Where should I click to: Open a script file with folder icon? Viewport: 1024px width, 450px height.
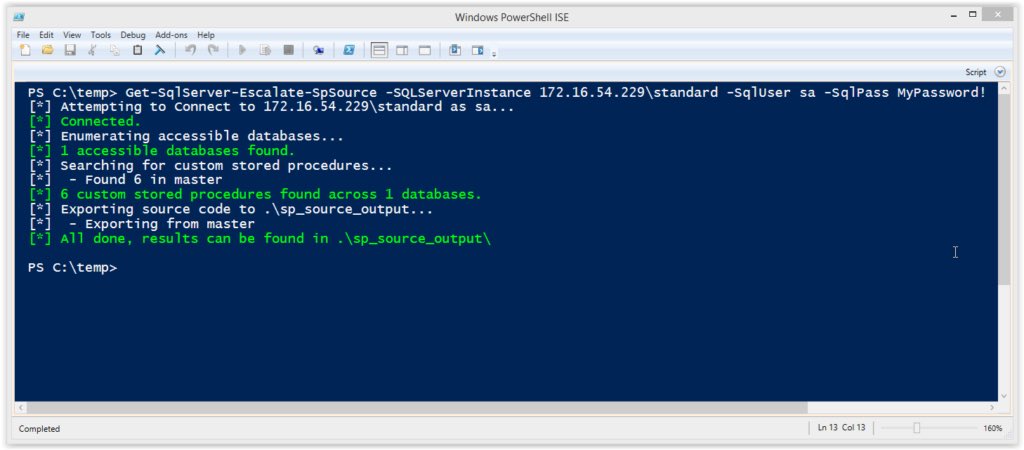47,50
